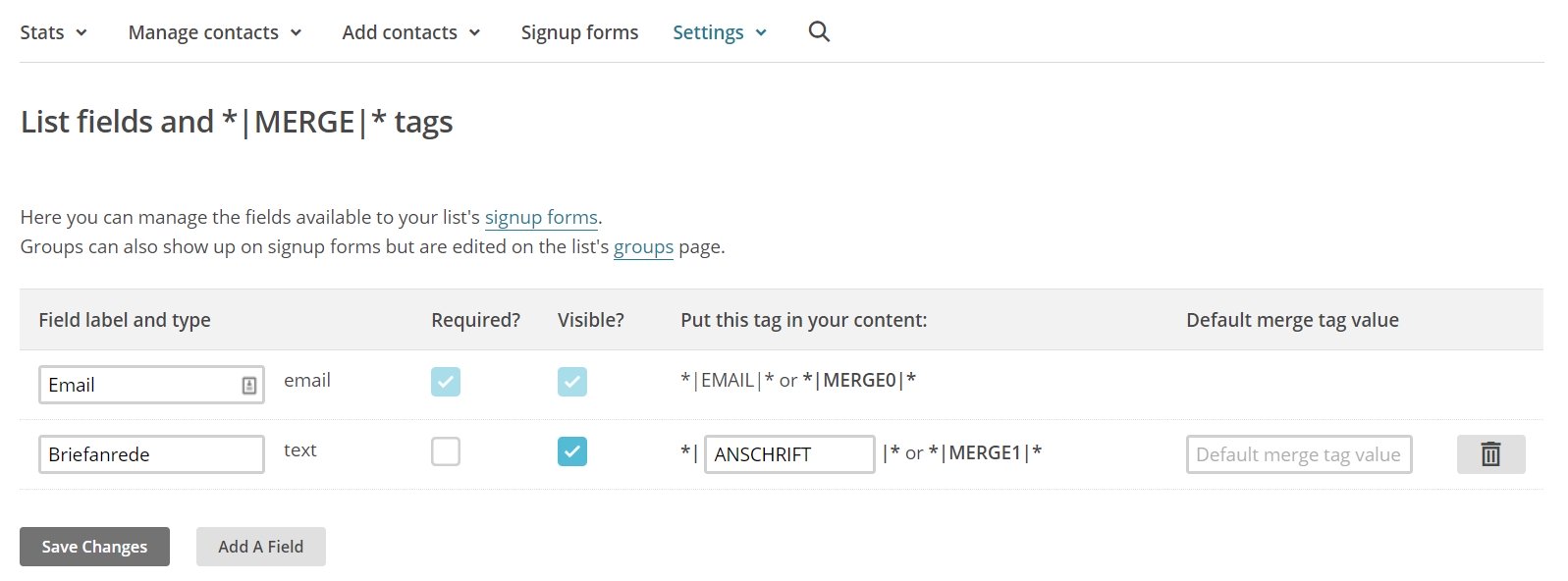Click the ANSCHRIFT merge tag input
Screen dimensions: 1568x581
[788, 453]
